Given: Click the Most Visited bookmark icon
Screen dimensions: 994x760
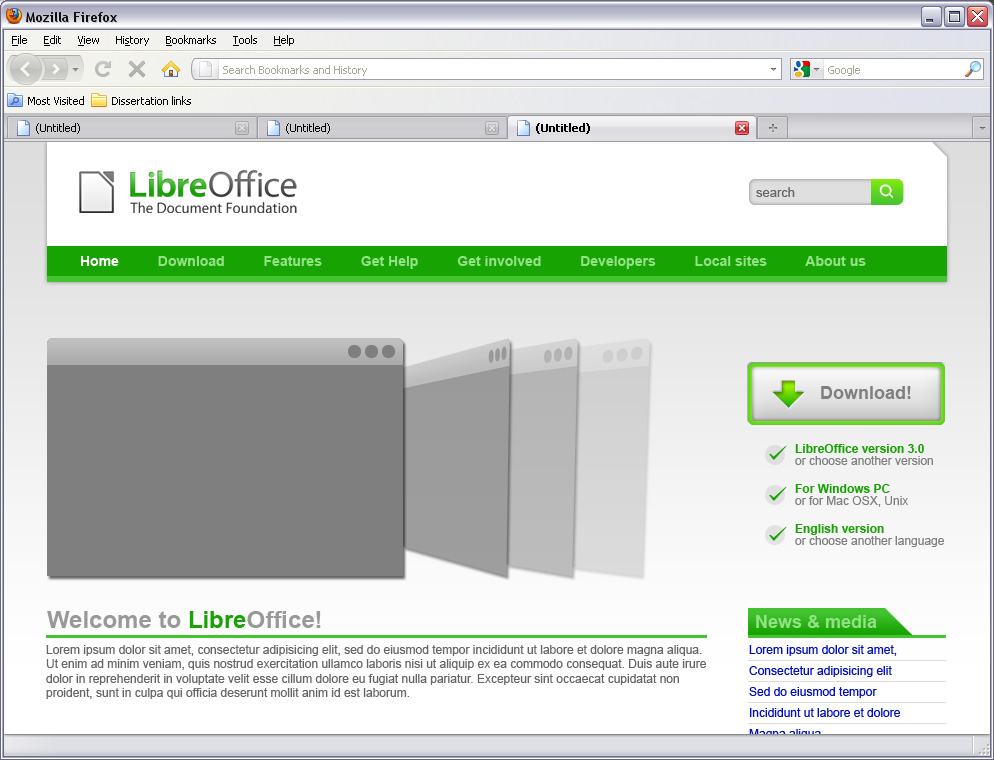Looking at the screenshot, I should coord(15,100).
